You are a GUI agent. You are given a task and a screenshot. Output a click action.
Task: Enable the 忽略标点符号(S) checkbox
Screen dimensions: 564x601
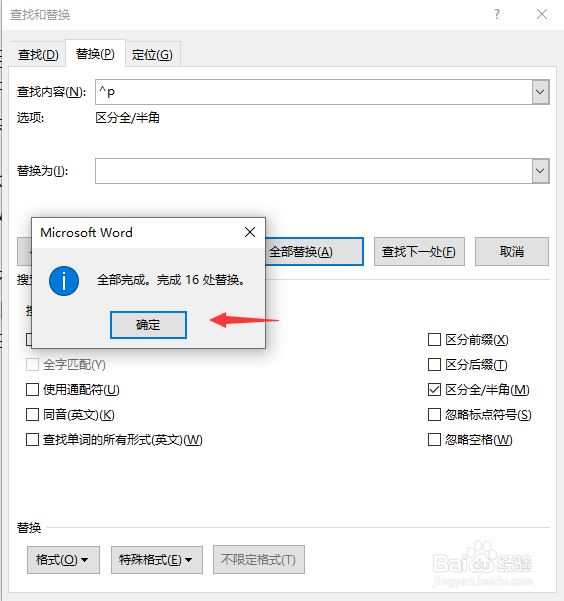click(434, 415)
